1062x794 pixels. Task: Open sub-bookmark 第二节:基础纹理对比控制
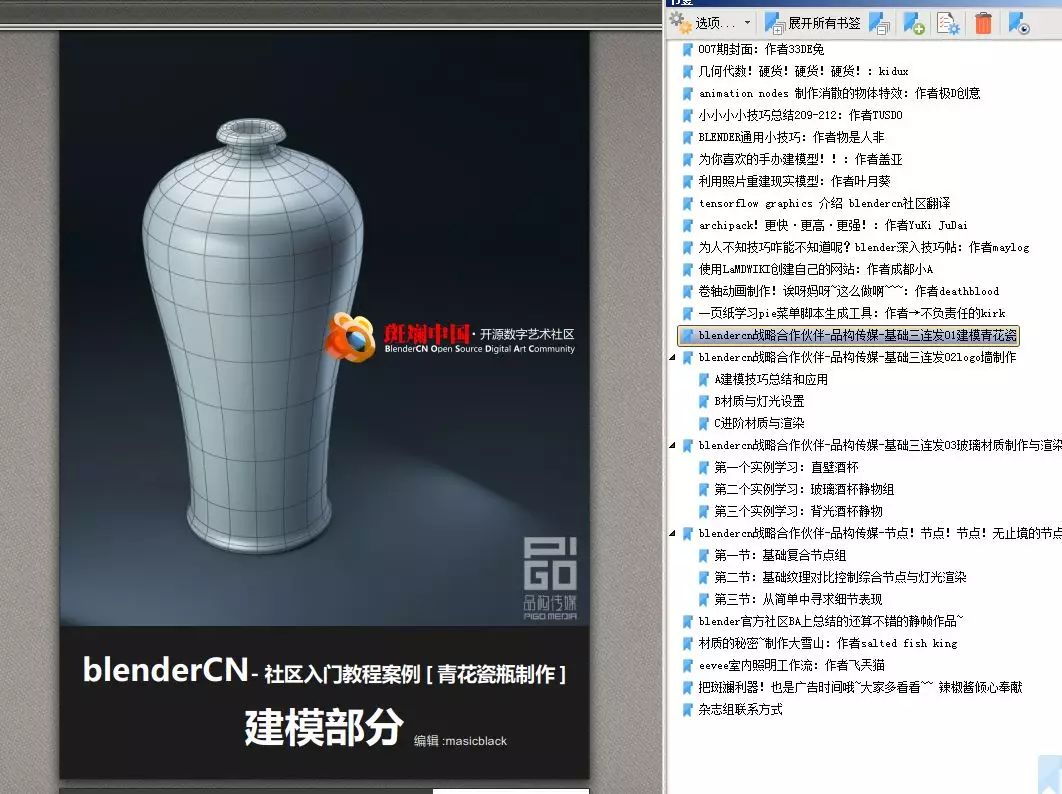click(x=840, y=577)
